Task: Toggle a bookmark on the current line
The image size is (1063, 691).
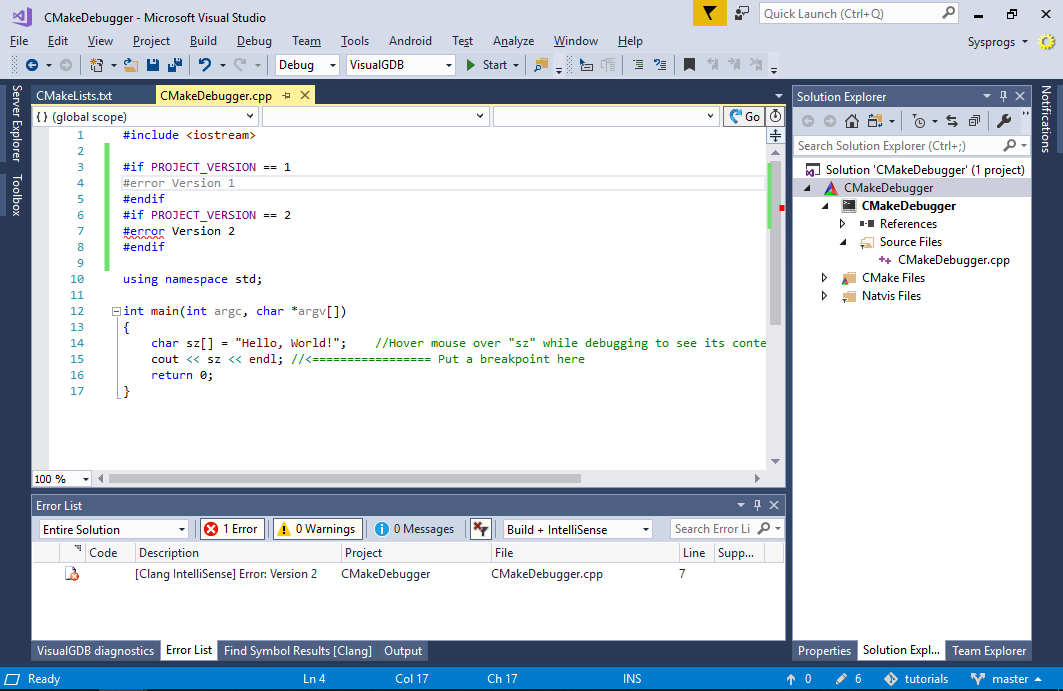Action: (x=689, y=65)
